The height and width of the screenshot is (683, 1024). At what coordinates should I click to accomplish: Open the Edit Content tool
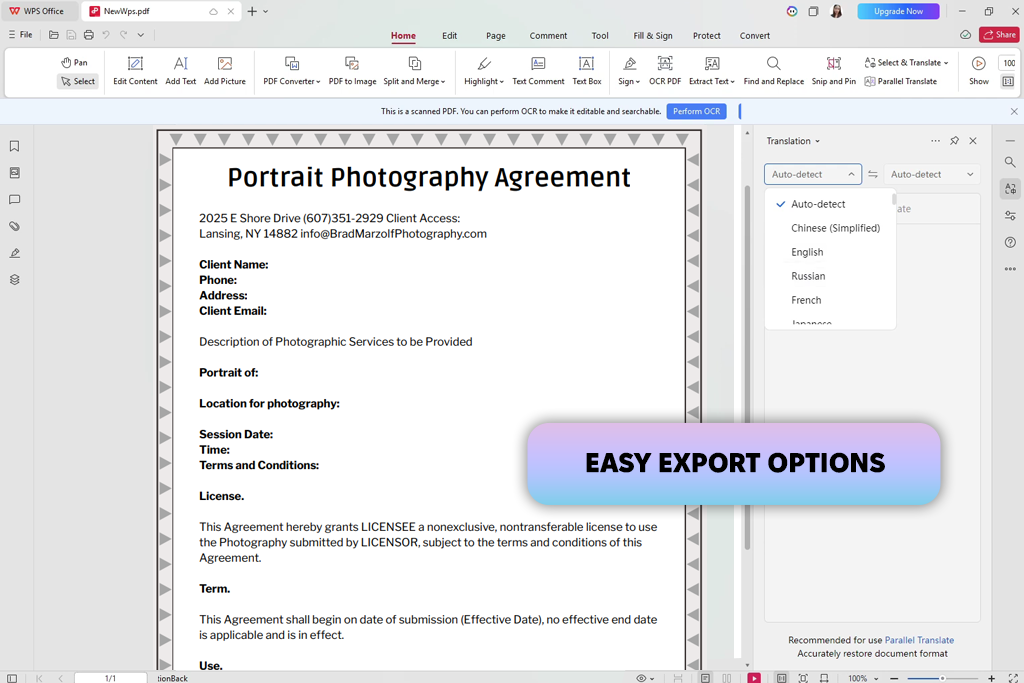[x=135, y=71]
